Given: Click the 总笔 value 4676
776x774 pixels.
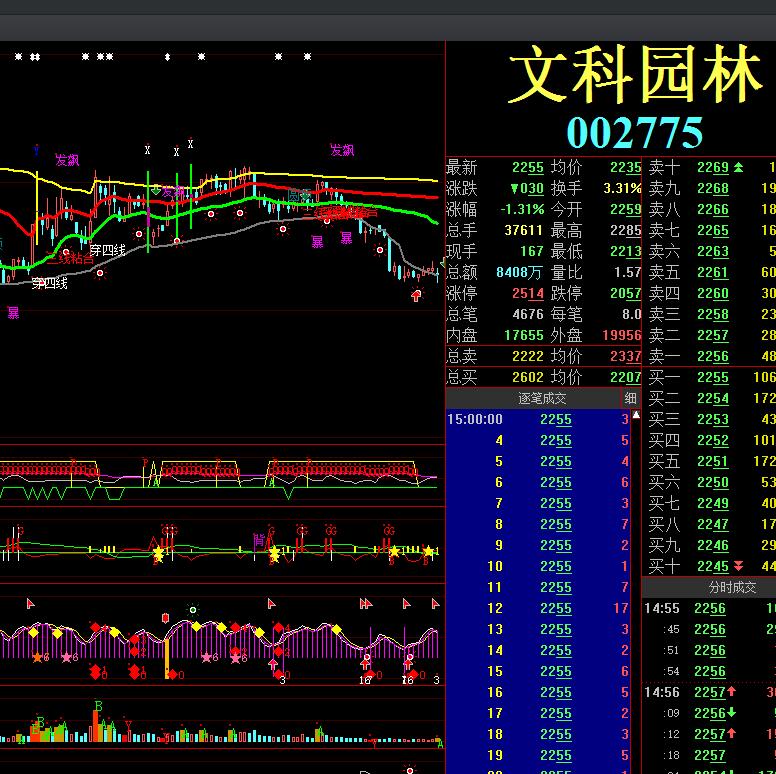Looking at the screenshot, I should point(528,314).
